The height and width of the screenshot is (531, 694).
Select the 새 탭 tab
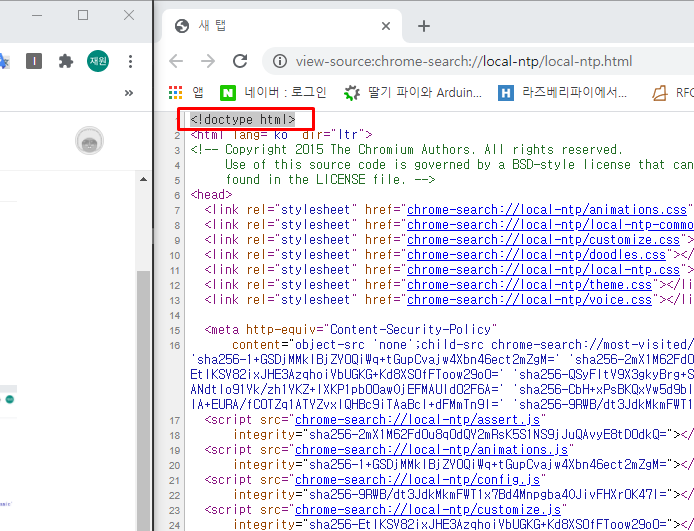click(x=282, y=26)
